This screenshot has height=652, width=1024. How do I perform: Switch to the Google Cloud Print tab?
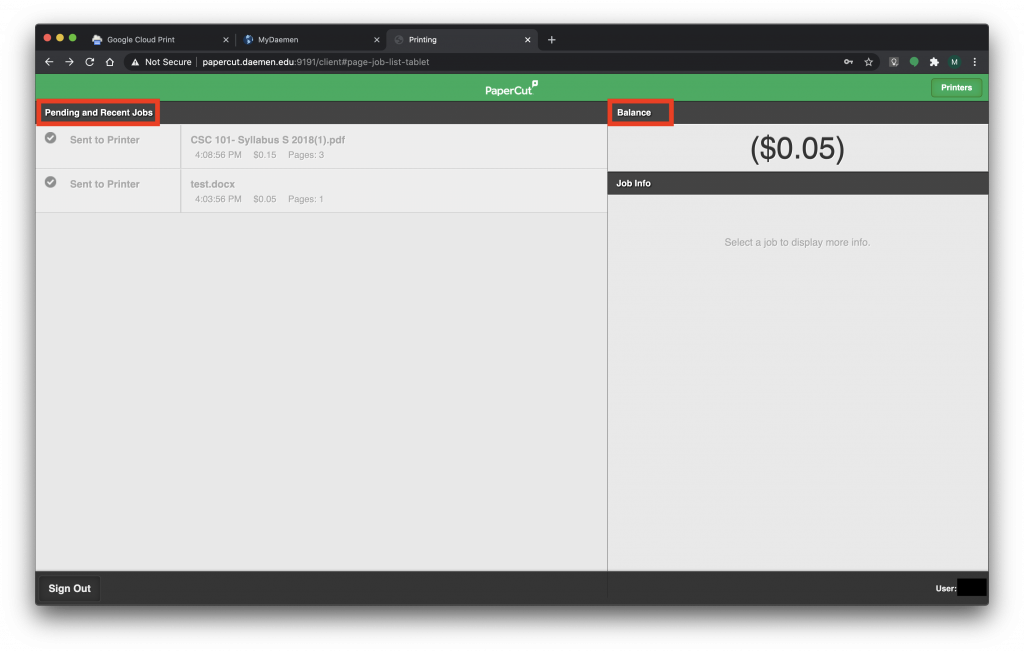[x=157, y=40]
